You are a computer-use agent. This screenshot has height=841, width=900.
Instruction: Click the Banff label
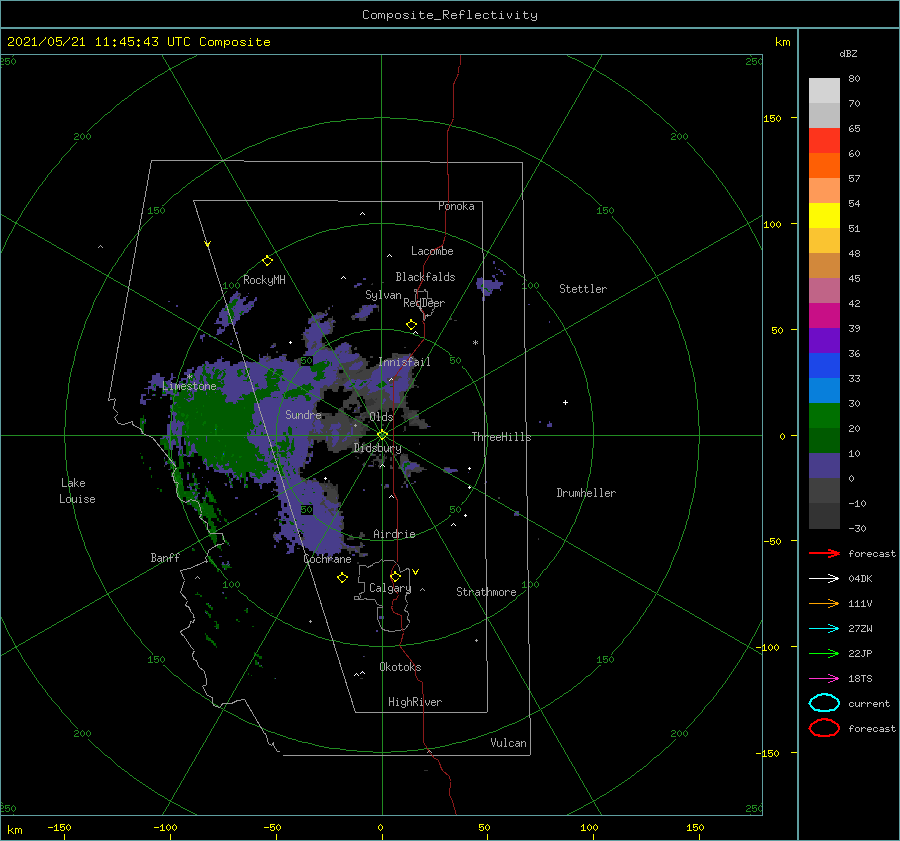point(165,558)
